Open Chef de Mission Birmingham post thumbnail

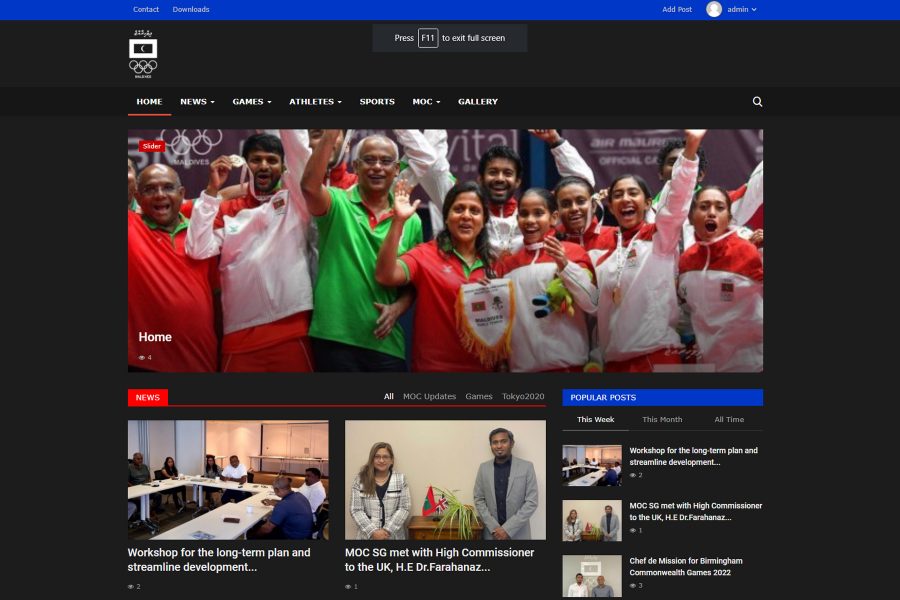[591, 576]
